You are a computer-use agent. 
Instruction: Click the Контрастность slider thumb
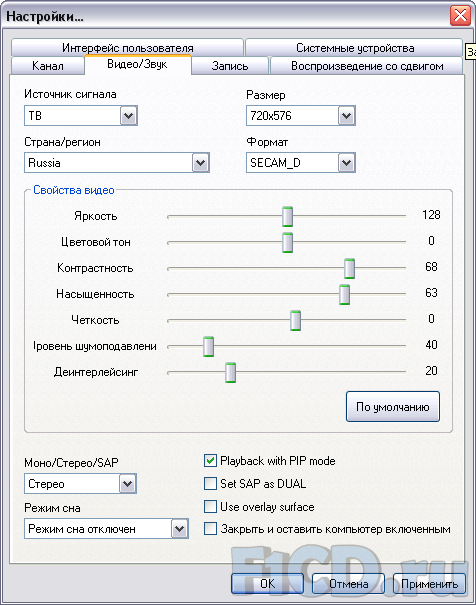pos(349,269)
